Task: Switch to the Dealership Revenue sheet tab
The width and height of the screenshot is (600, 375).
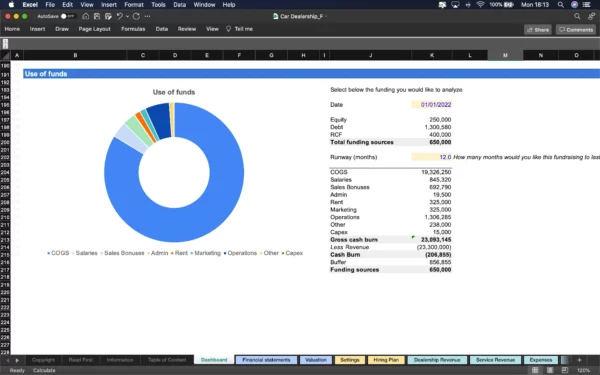Action: coord(437,360)
